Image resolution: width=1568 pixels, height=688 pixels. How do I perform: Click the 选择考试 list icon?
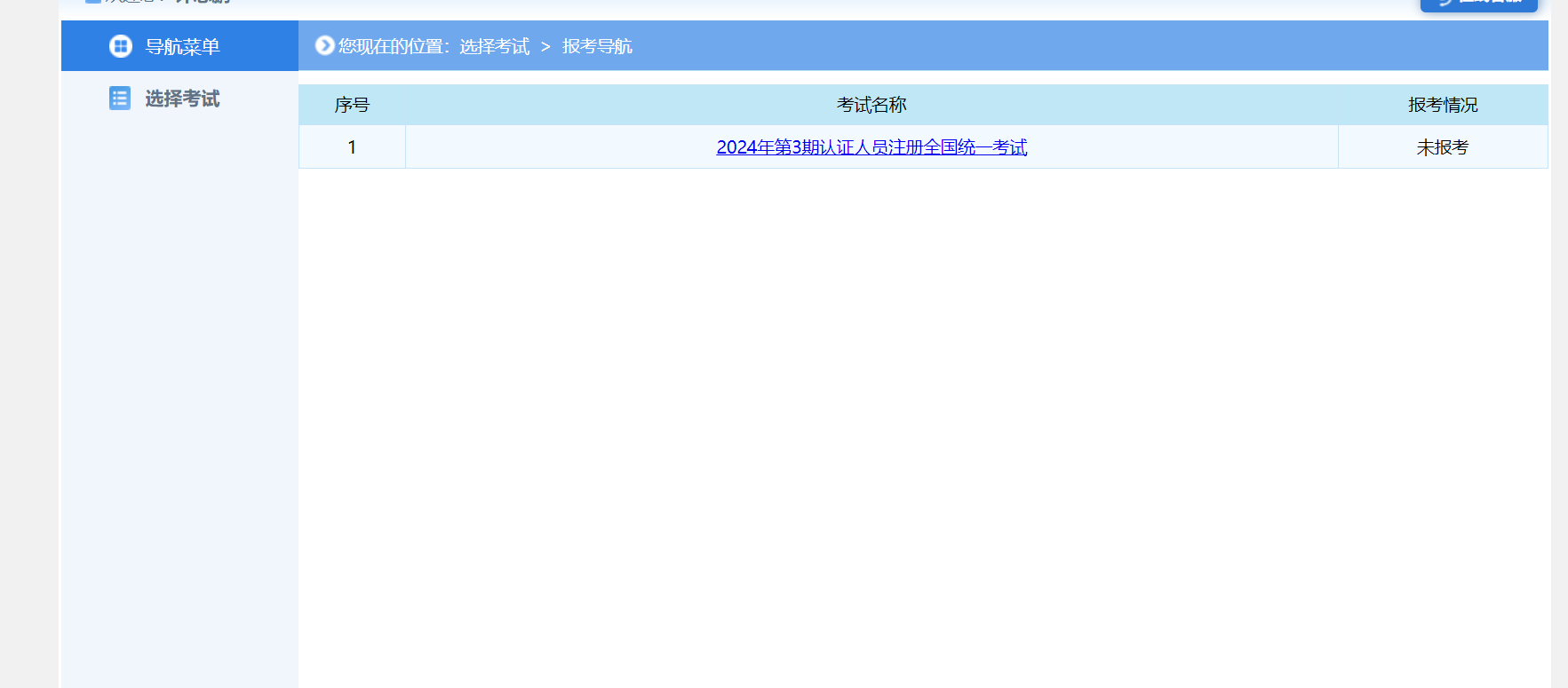click(120, 99)
